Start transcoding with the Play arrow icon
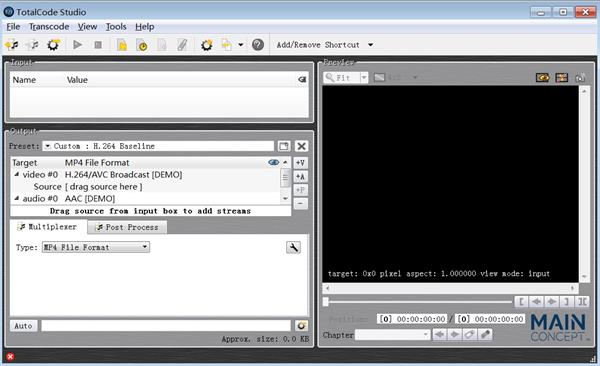The height and width of the screenshot is (366, 600). [x=77, y=45]
